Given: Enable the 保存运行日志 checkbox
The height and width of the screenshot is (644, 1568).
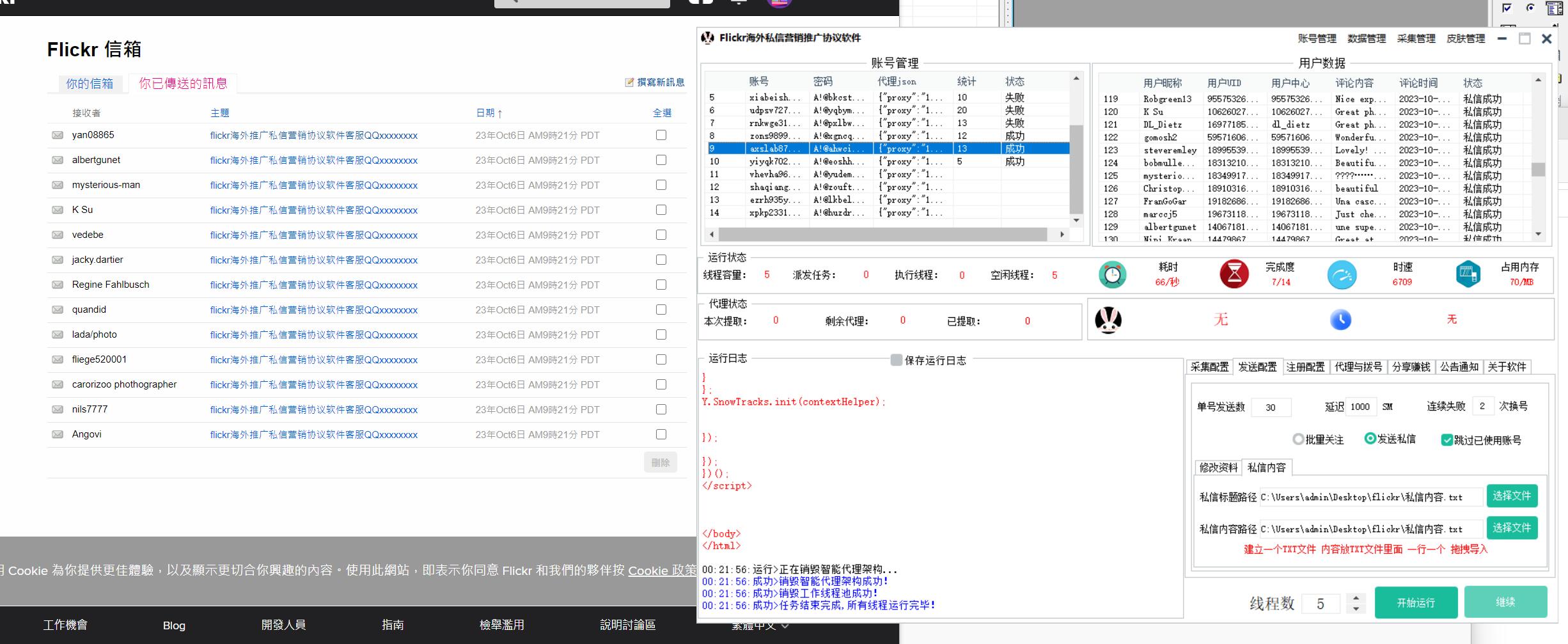Looking at the screenshot, I should (x=897, y=360).
